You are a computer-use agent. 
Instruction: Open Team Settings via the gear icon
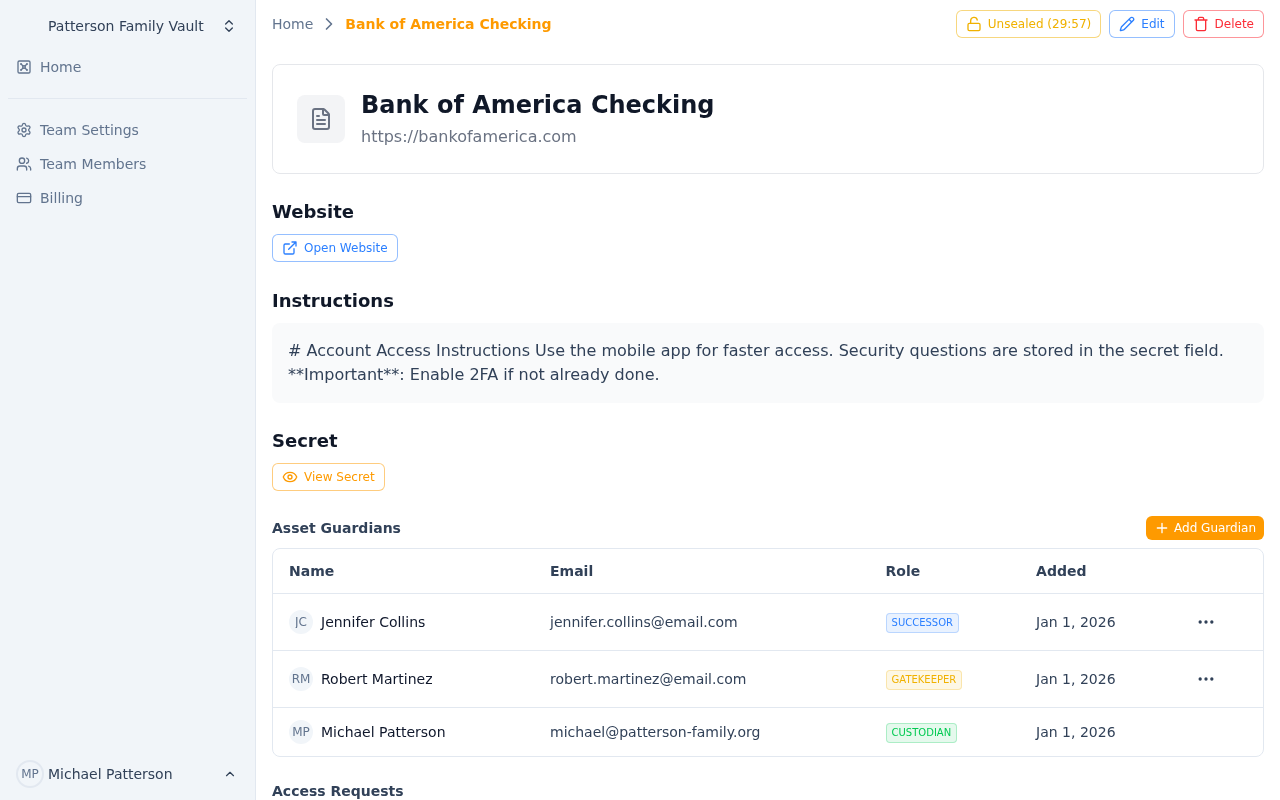tap(23, 130)
